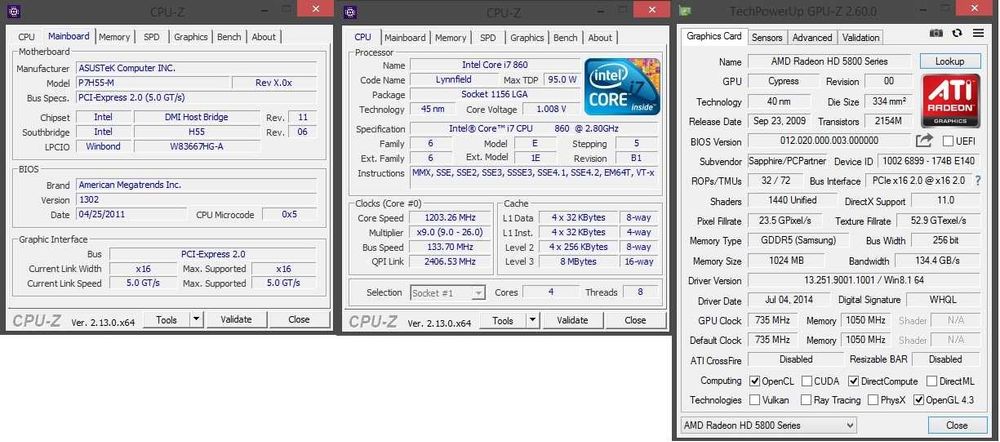Open About tab in left CPU-Z window
The image size is (1000, 442).
(263, 37)
